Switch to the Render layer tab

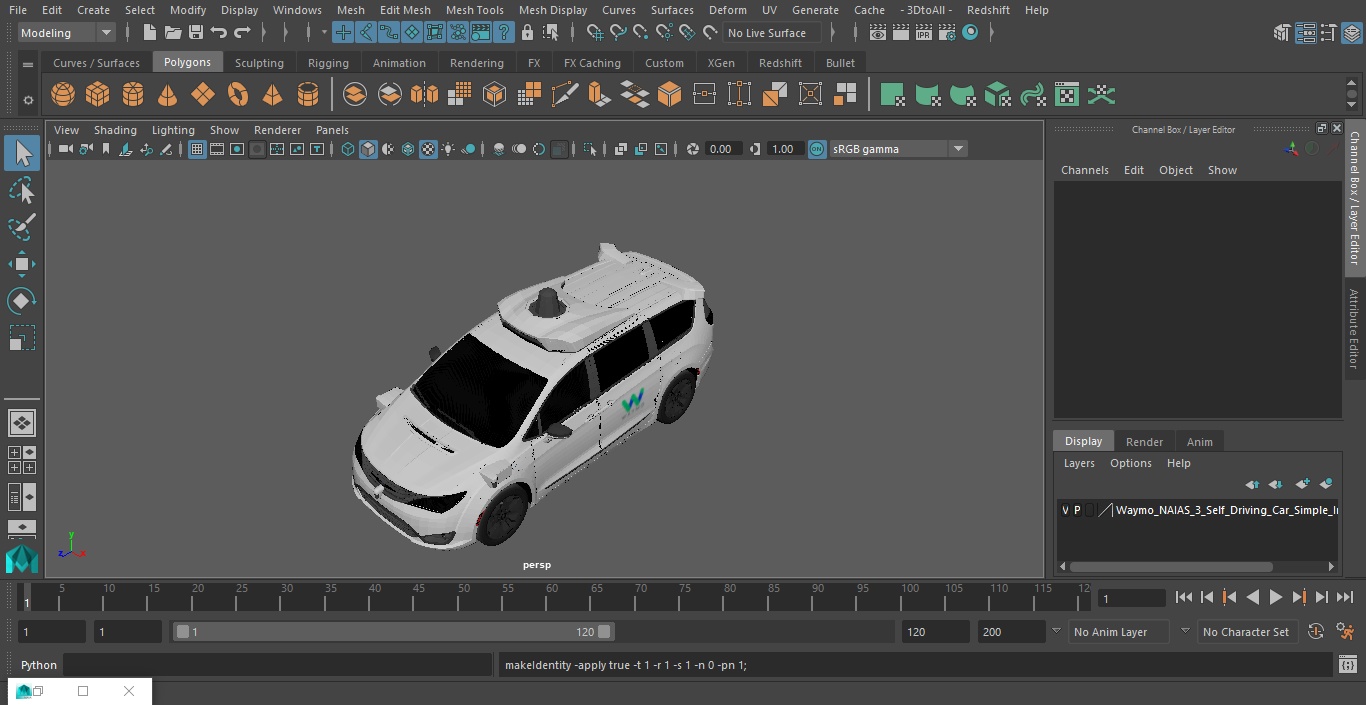click(x=1144, y=442)
